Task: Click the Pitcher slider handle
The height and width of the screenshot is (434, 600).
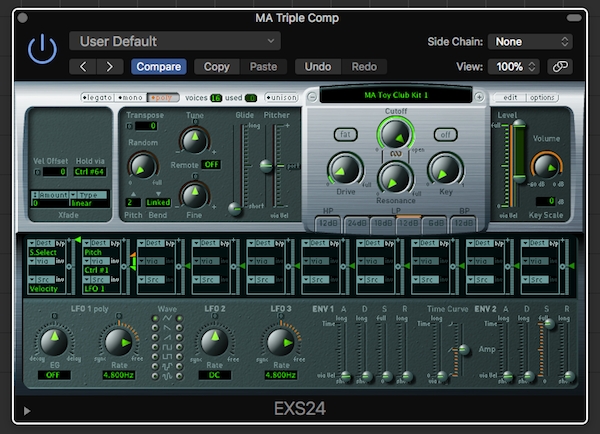Action: coord(266,166)
